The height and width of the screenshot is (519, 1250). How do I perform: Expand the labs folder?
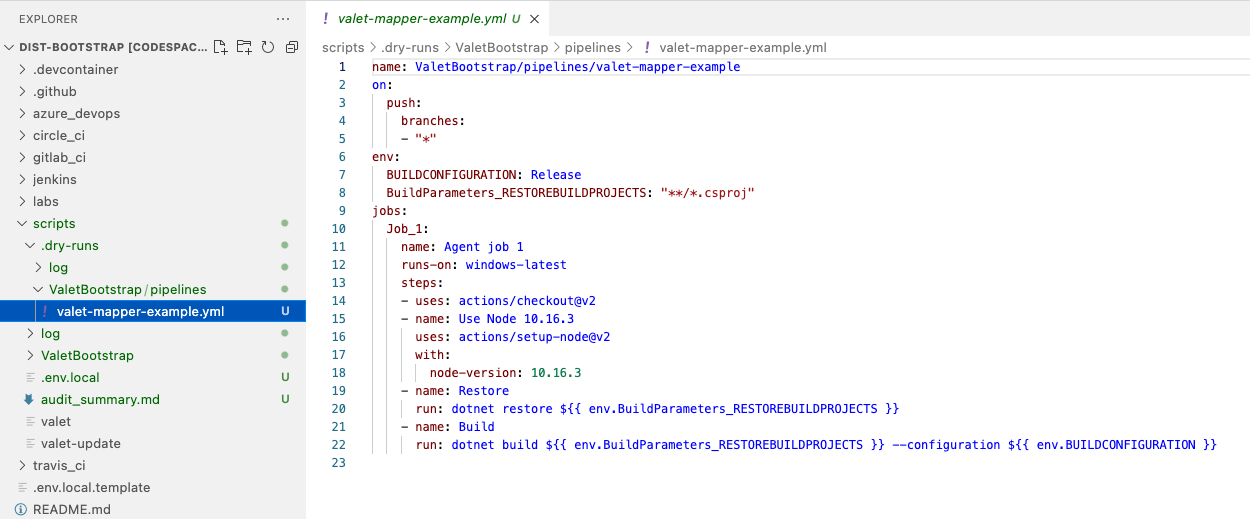(45, 201)
